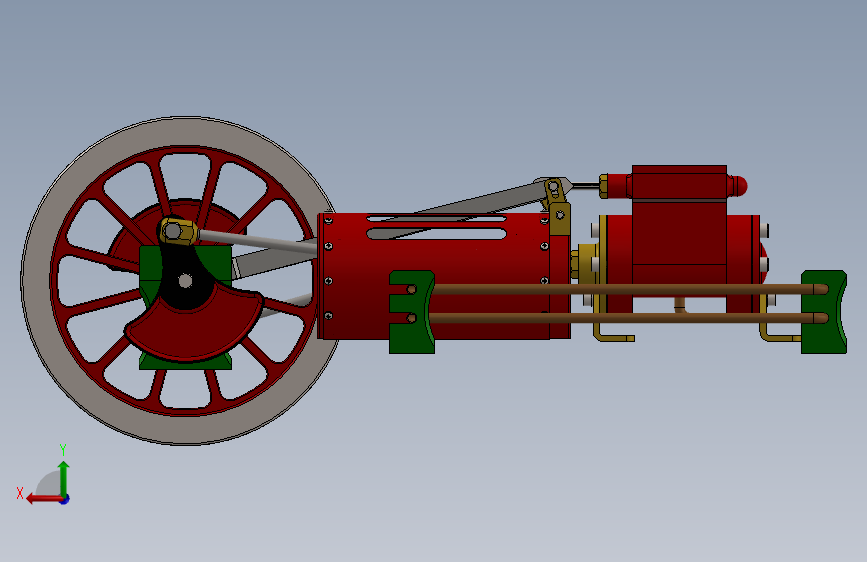867x562 pixels.
Task: Select the brass gland nut on the valve rod
Action: click(x=604, y=186)
